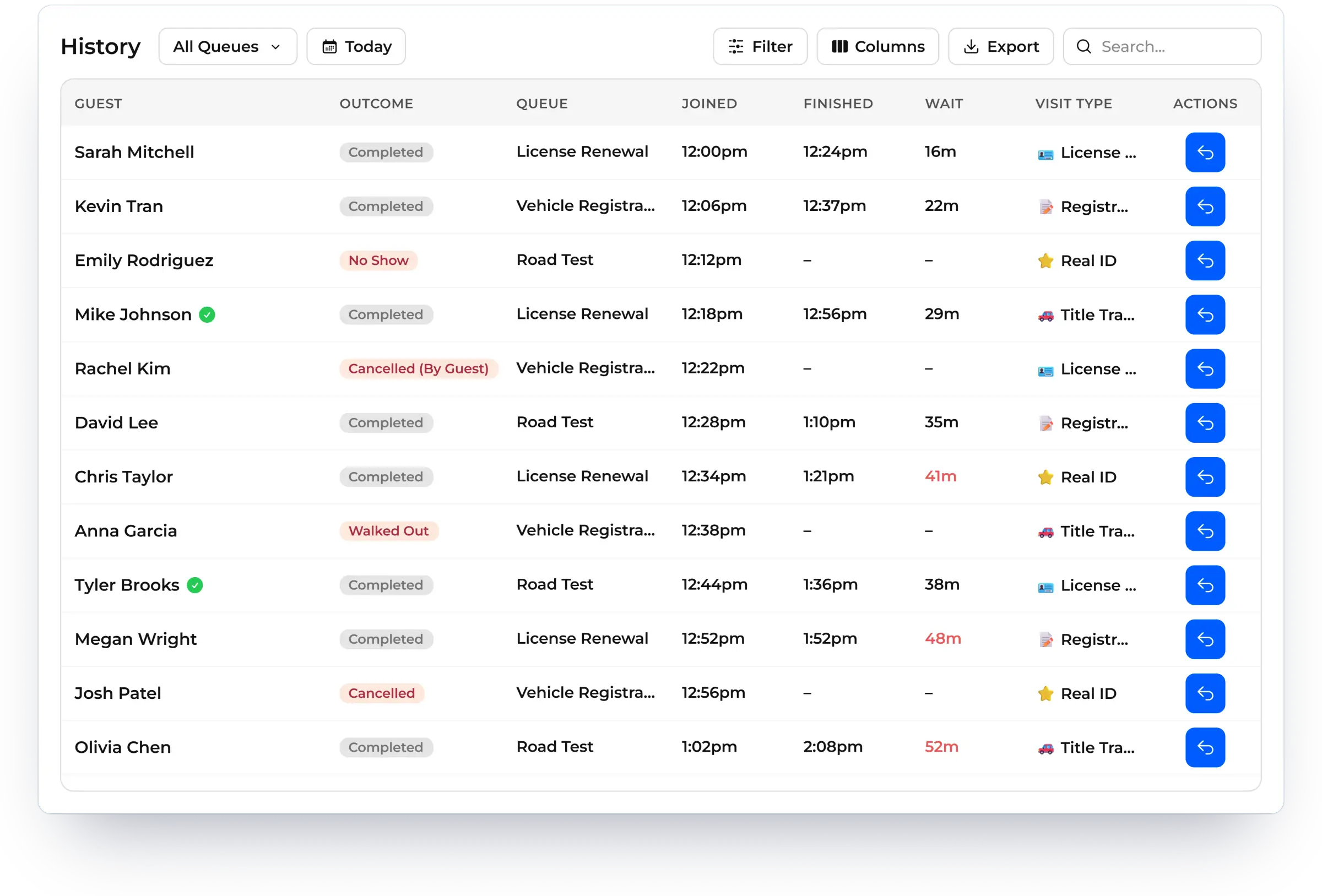The width and height of the screenshot is (1322, 896).
Task: Click the return-arrow button in David Lee's row
Action: click(1205, 423)
